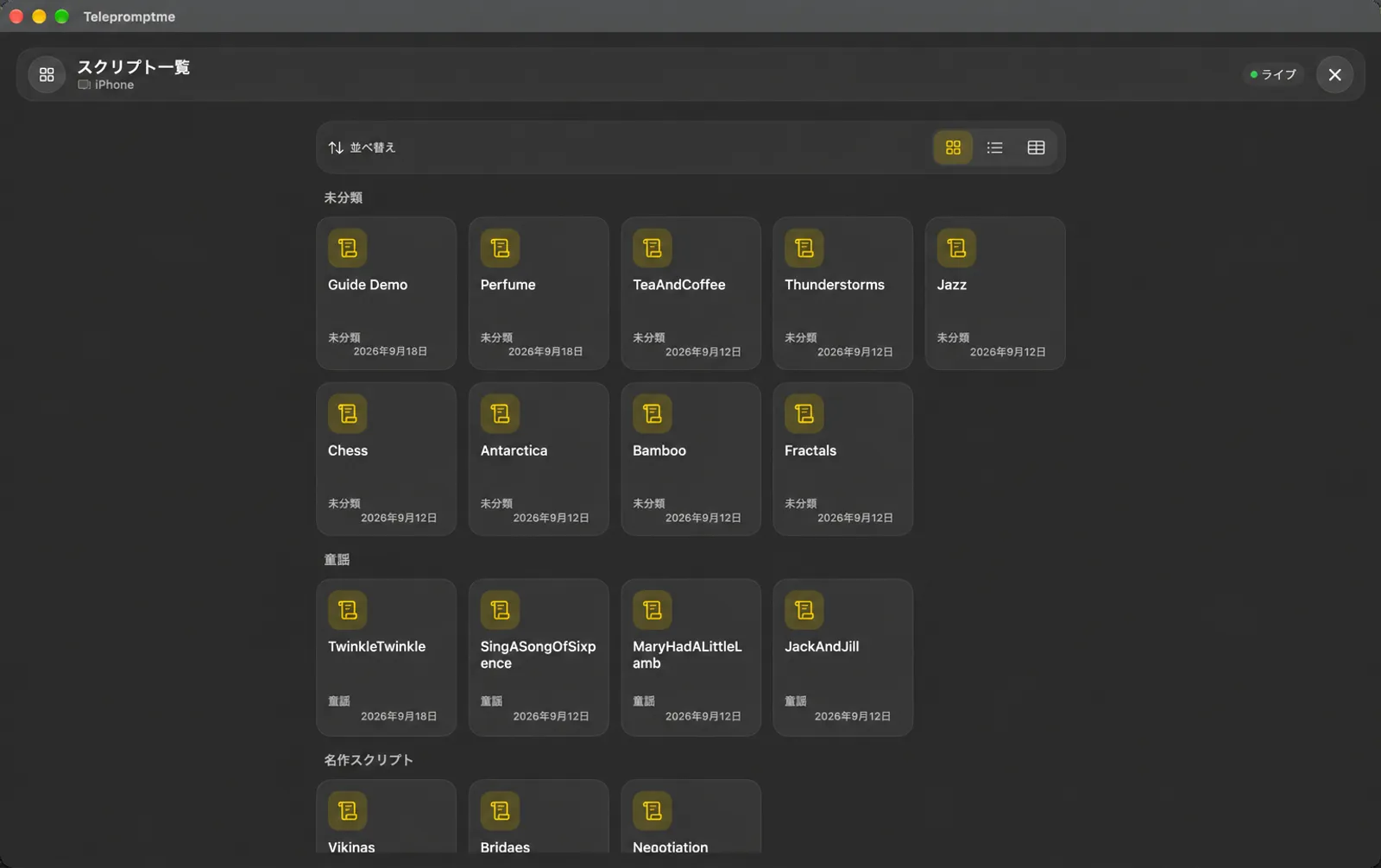This screenshot has width=1381, height=868.
Task: Click the Thunderstorms script icon
Action: (804, 248)
